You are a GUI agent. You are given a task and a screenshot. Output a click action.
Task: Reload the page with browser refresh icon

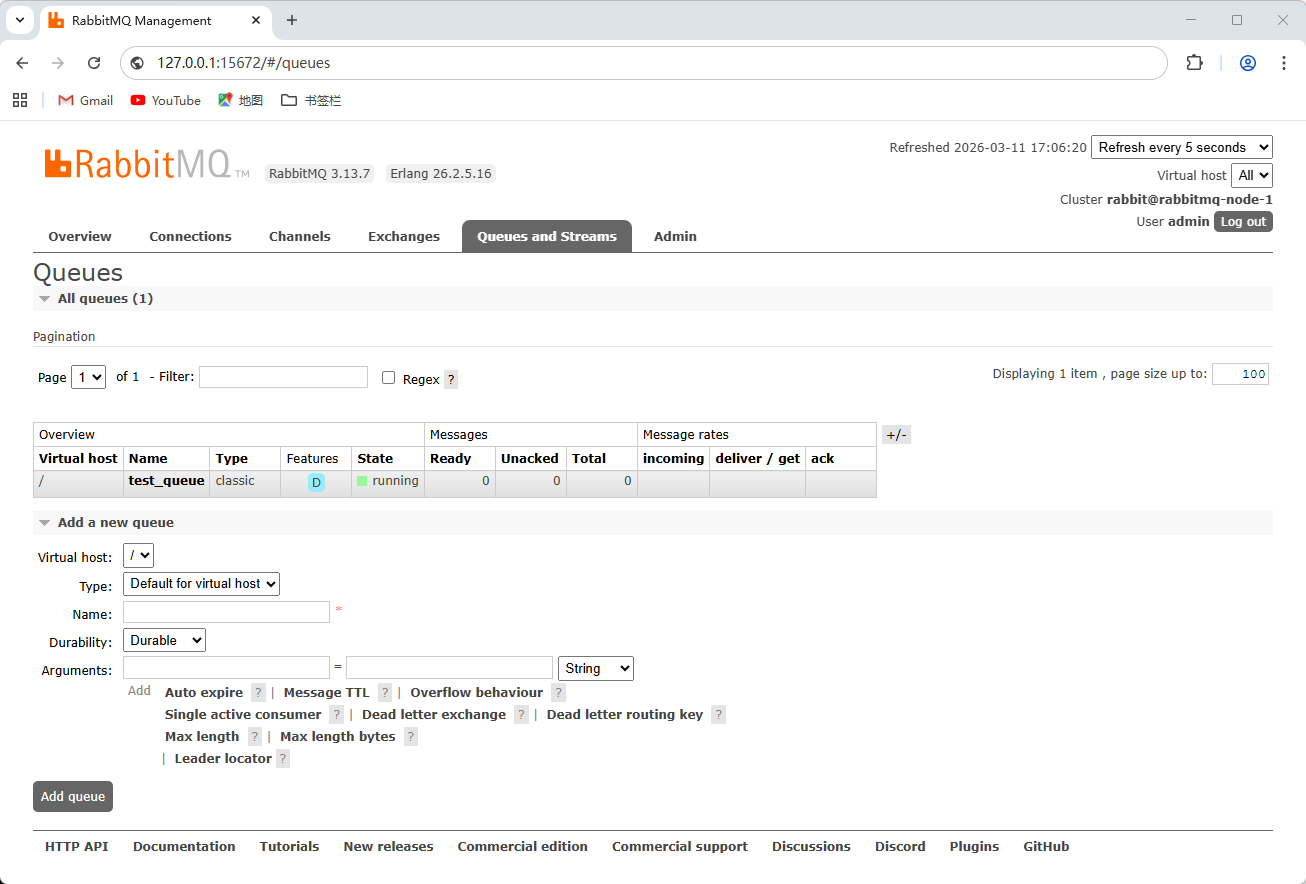pyautogui.click(x=94, y=63)
